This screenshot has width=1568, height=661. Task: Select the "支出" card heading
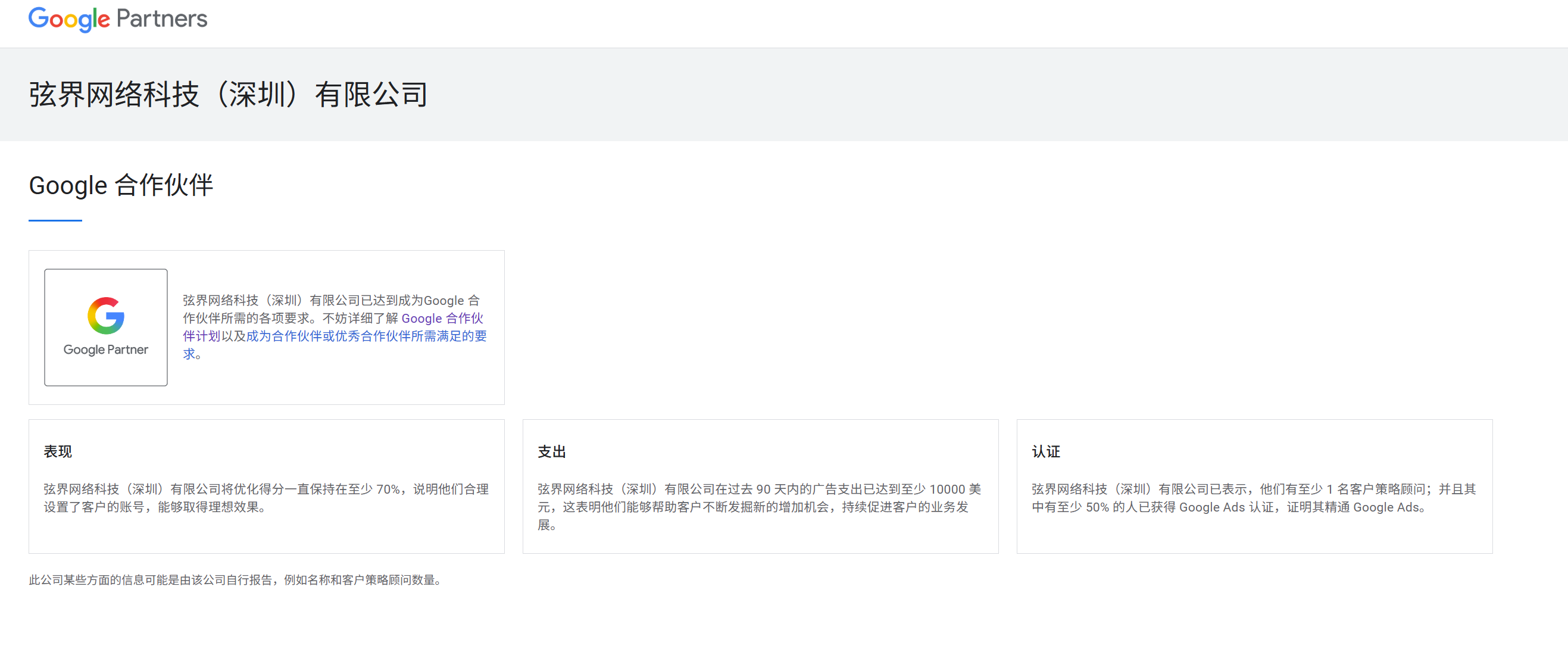[552, 451]
